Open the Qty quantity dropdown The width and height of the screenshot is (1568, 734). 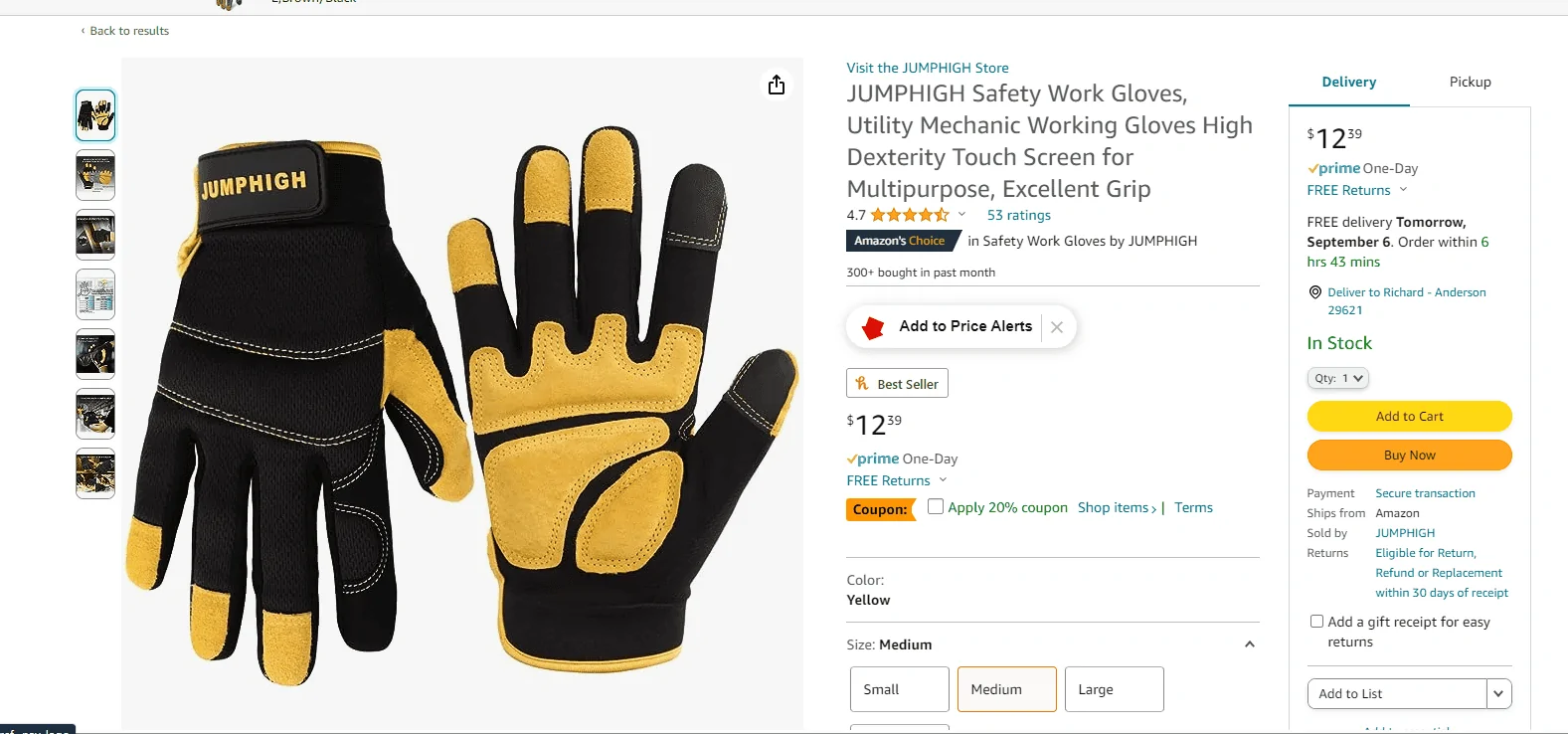click(1338, 378)
